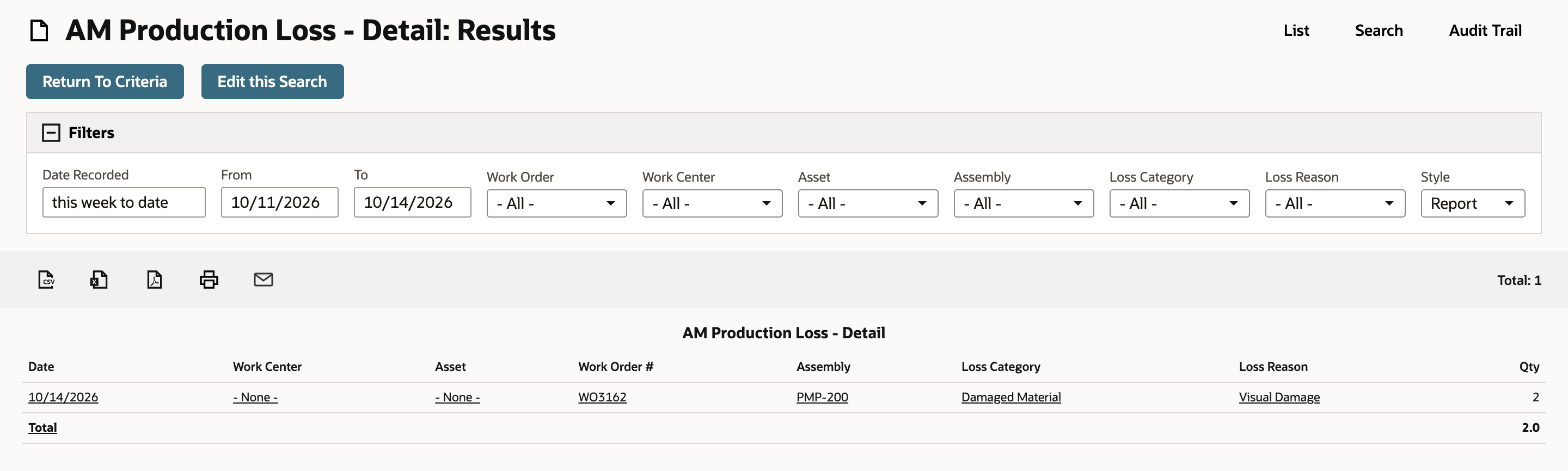Click the To date field
Screen dimensions: 1568x471
(x=412, y=202)
